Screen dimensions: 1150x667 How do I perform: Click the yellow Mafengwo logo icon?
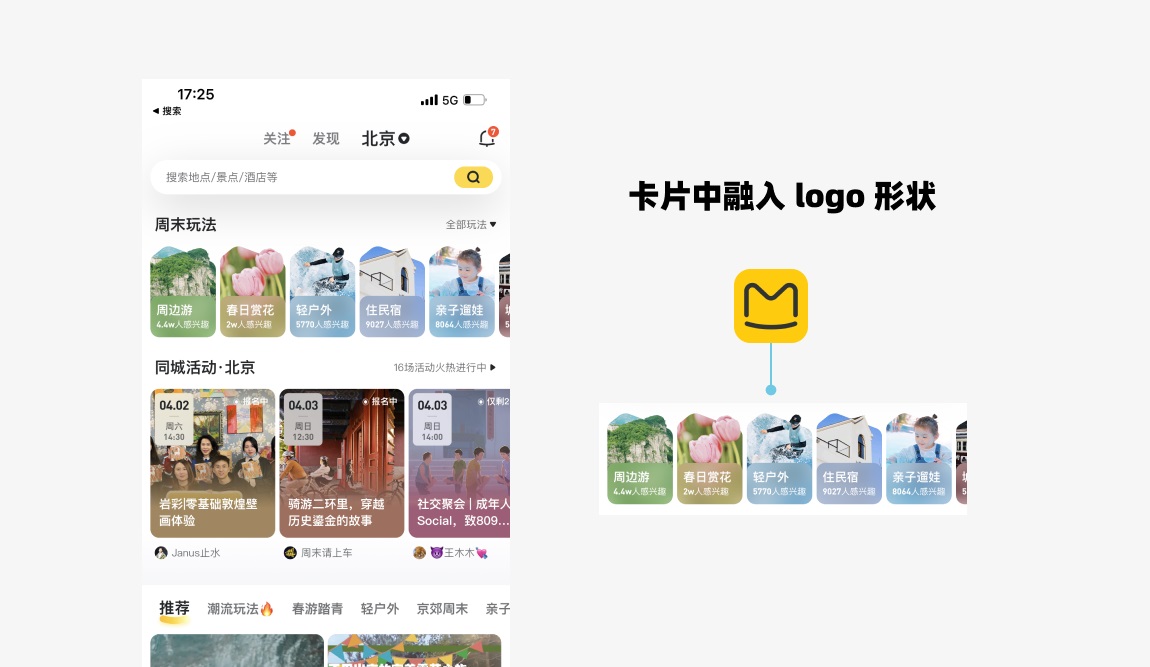point(771,305)
